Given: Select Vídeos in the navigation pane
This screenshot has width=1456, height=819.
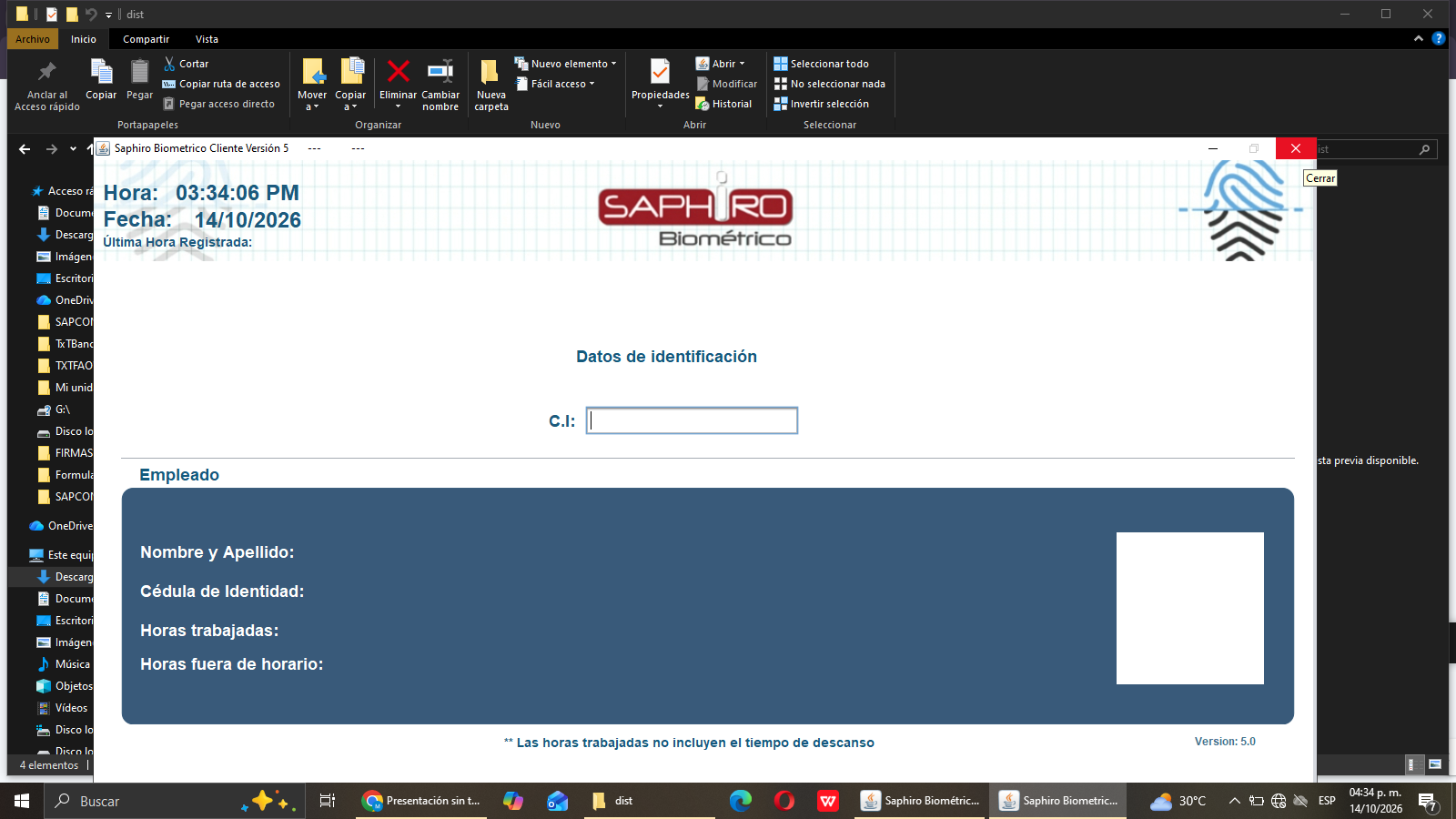Looking at the screenshot, I should point(62,708).
